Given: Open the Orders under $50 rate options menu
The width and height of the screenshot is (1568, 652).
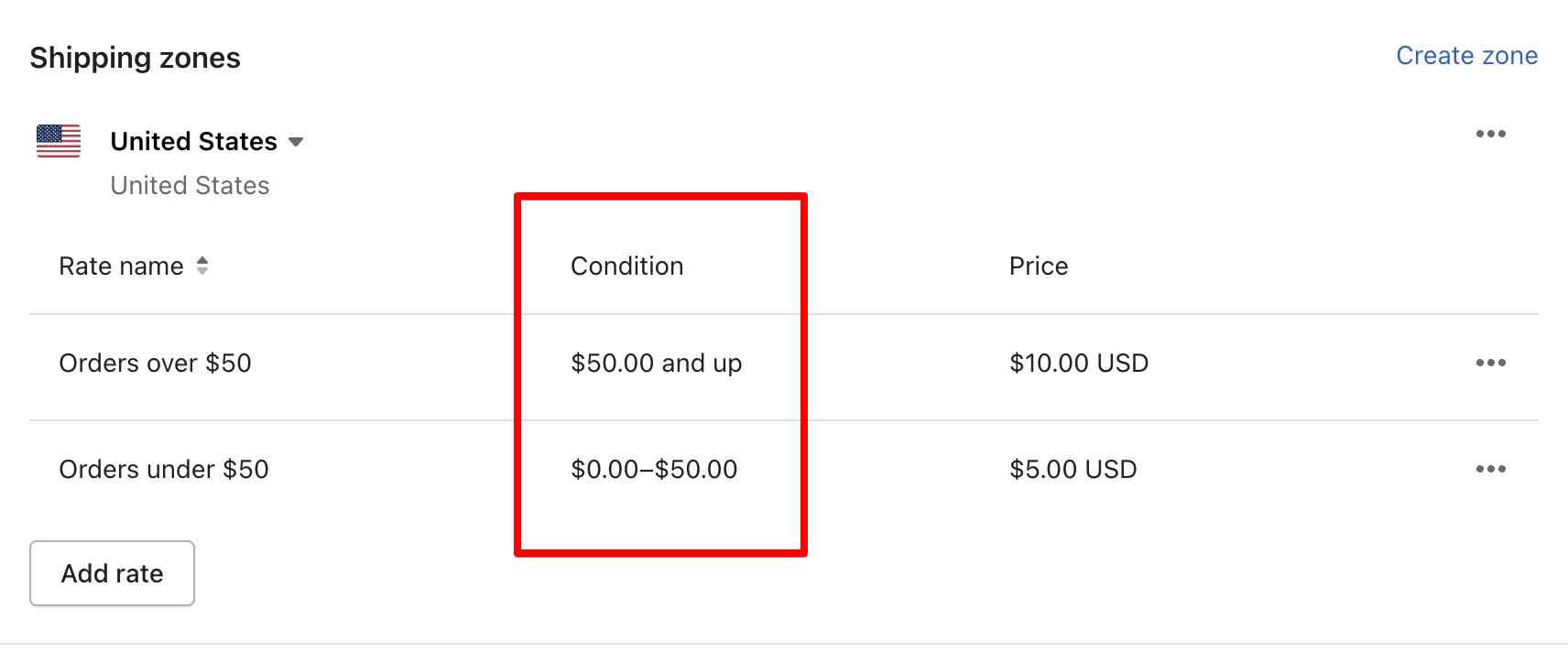Looking at the screenshot, I should click(x=1490, y=469).
